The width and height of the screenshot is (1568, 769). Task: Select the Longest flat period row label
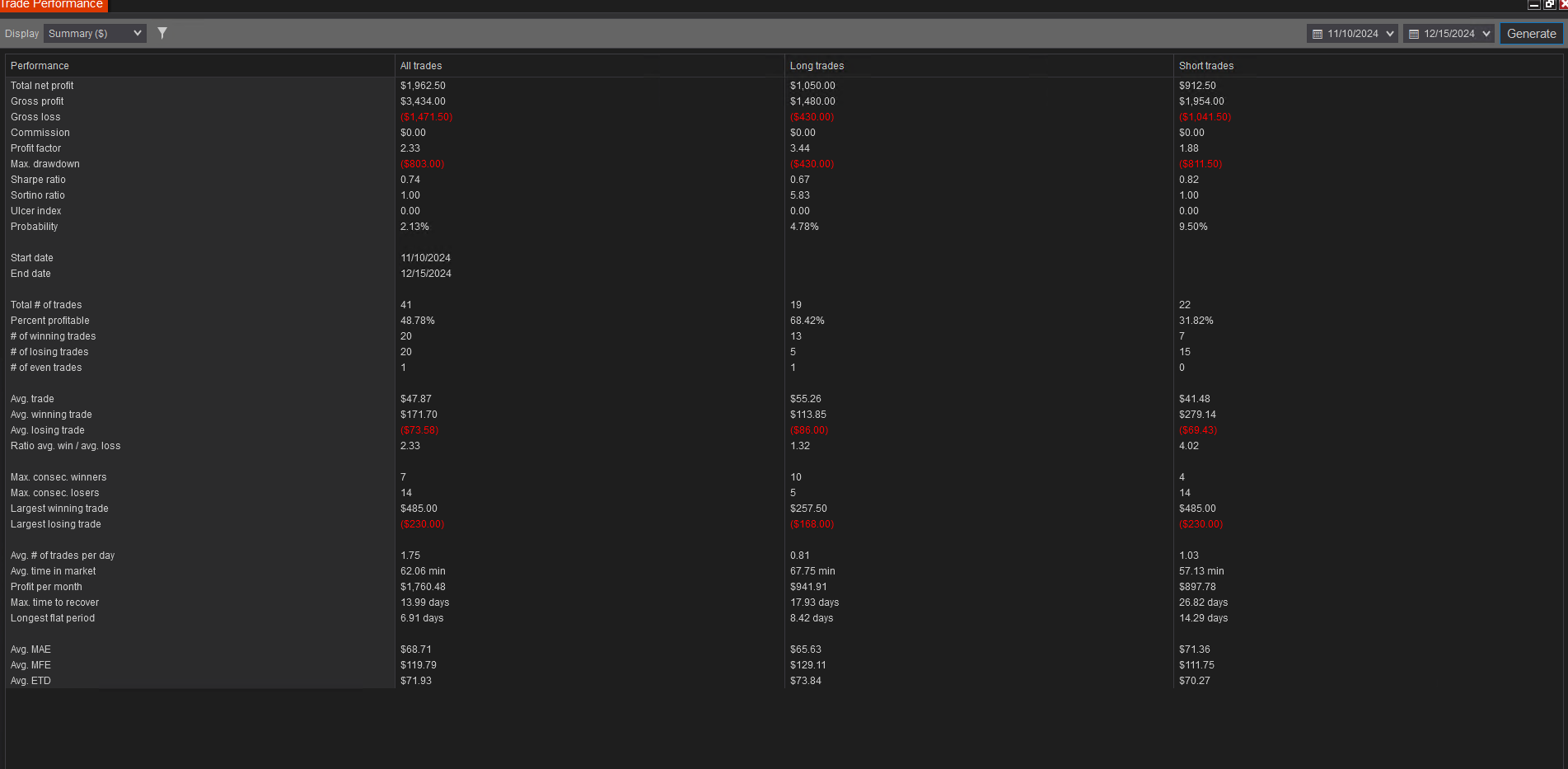click(53, 618)
